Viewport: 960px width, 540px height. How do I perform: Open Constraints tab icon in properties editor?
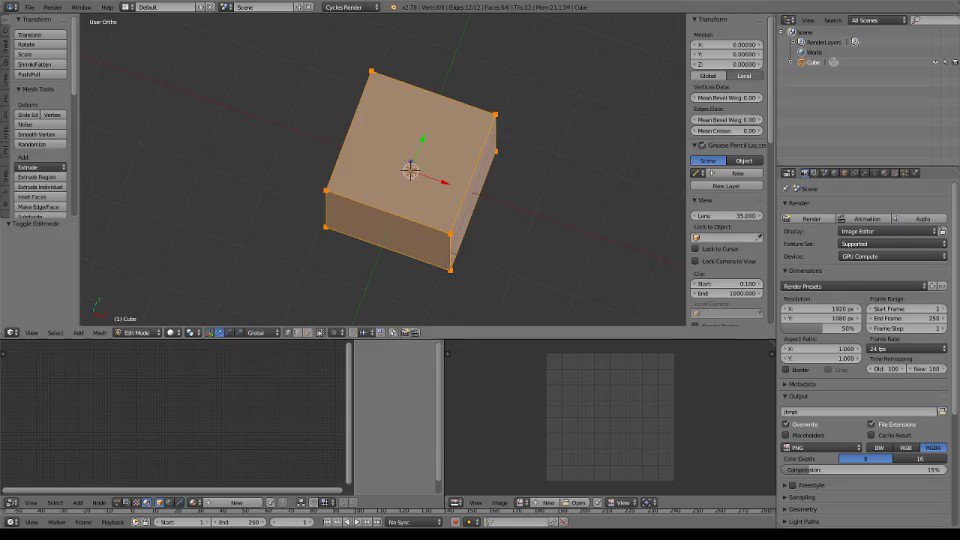854,173
